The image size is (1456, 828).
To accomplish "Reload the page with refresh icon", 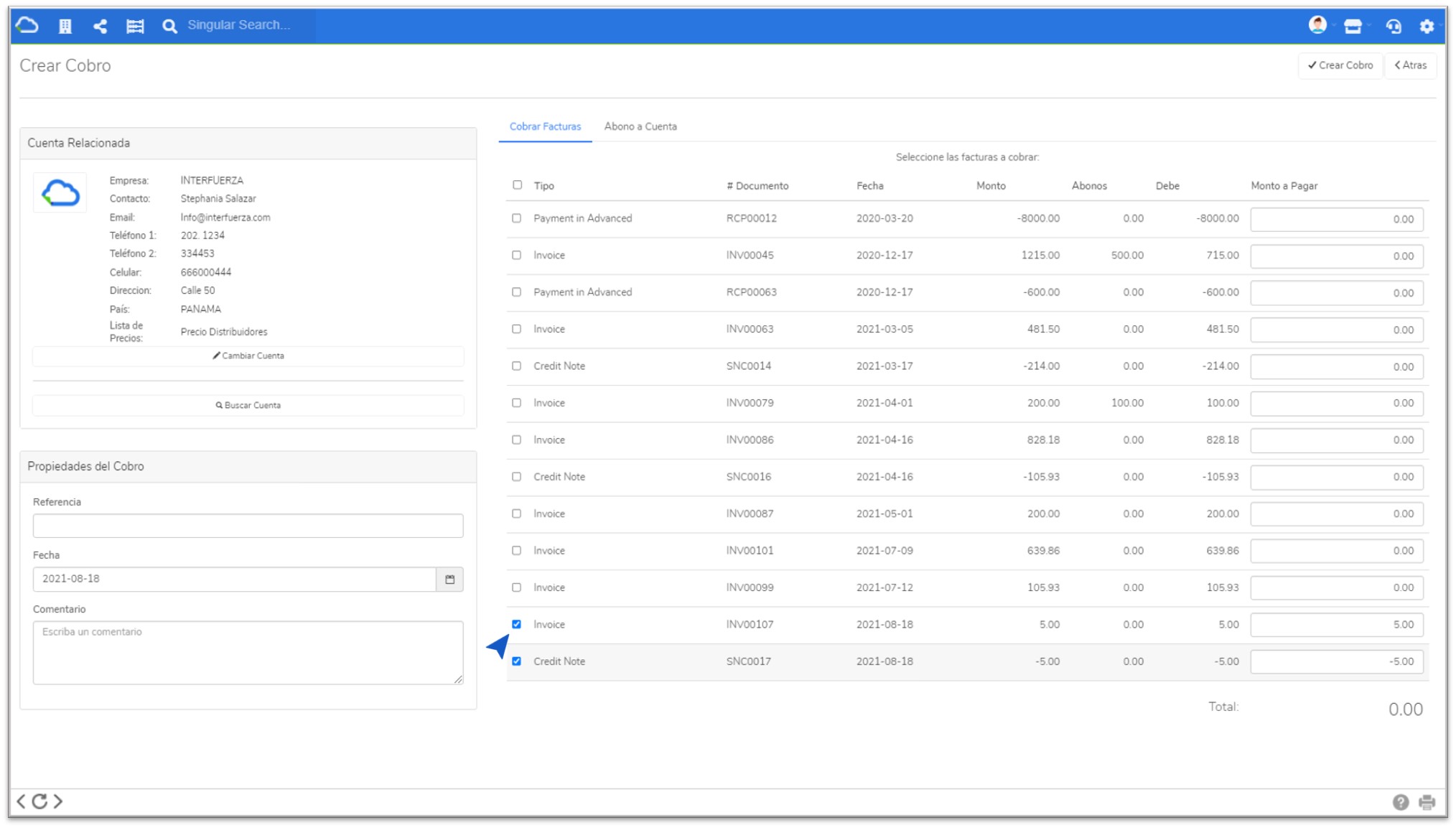I will tap(39, 801).
